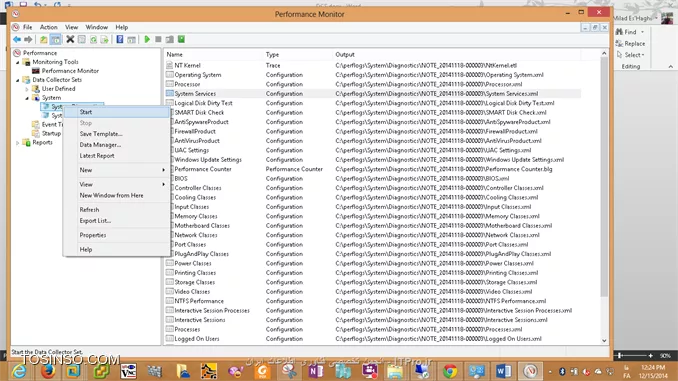Choose Refresh in the context menu
Screen dimensions: 678x381
116,209
